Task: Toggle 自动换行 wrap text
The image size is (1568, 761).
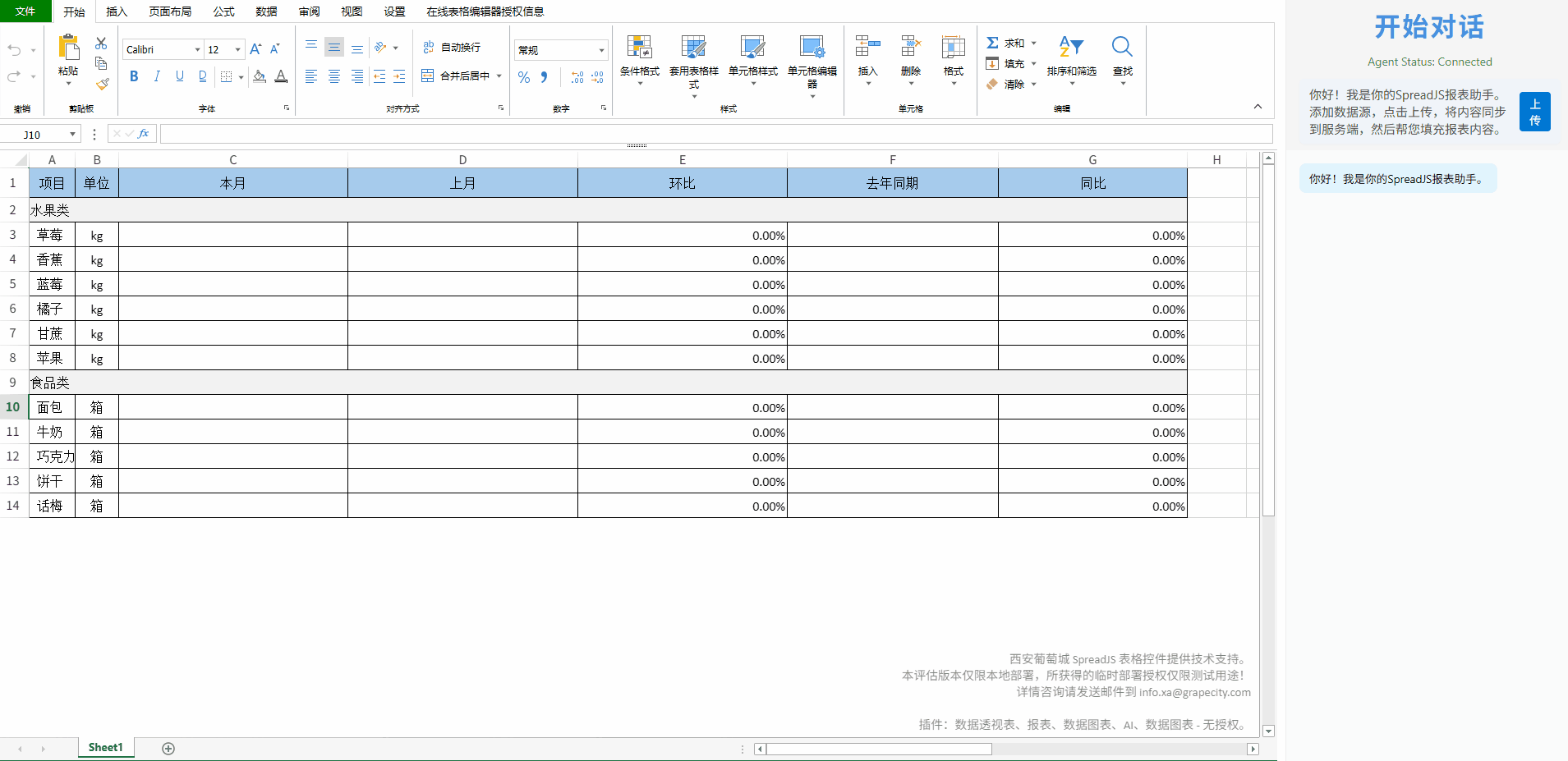Action: pyautogui.click(x=451, y=48)
